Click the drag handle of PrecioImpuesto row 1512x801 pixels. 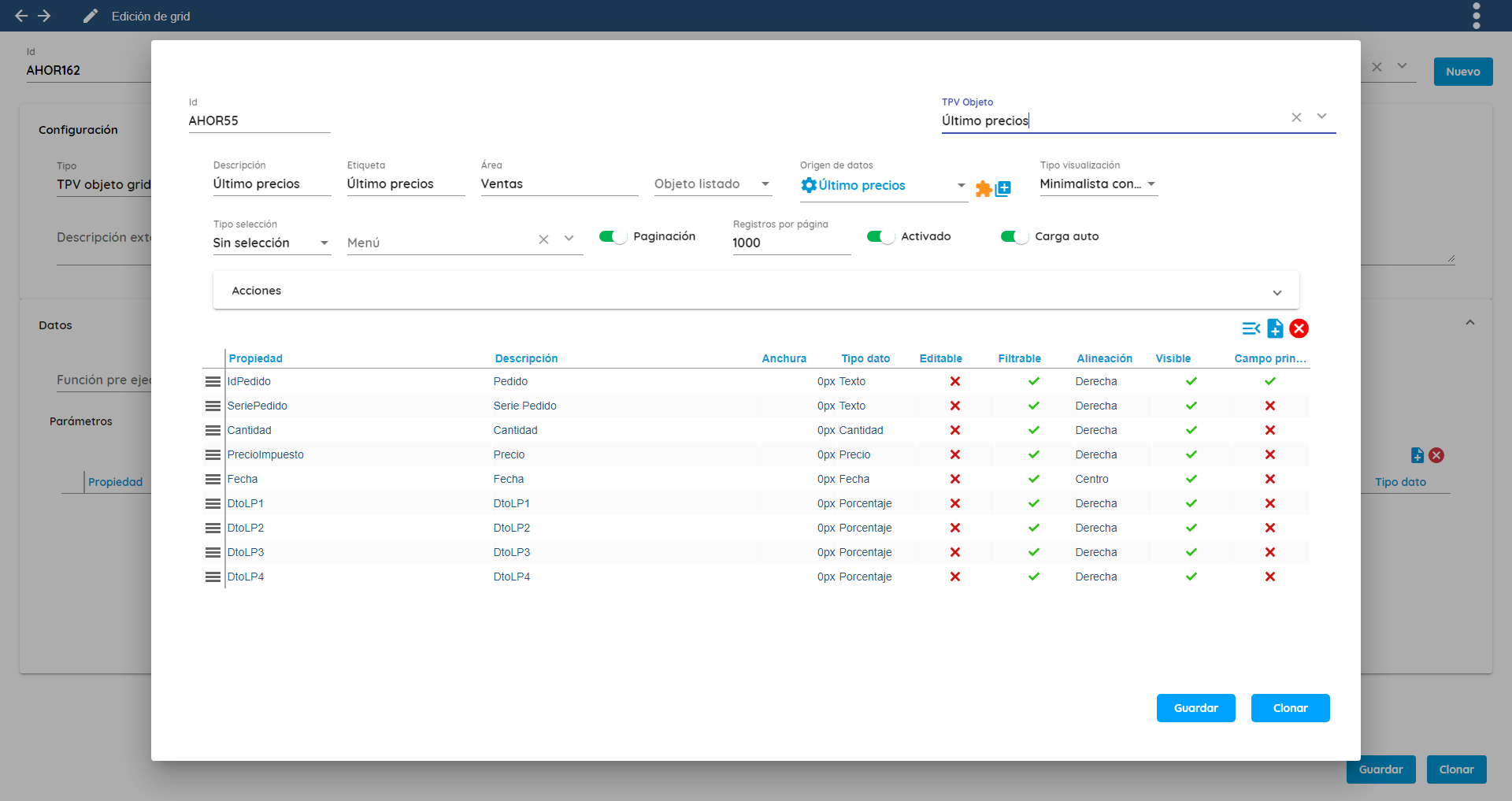[213, 454]
